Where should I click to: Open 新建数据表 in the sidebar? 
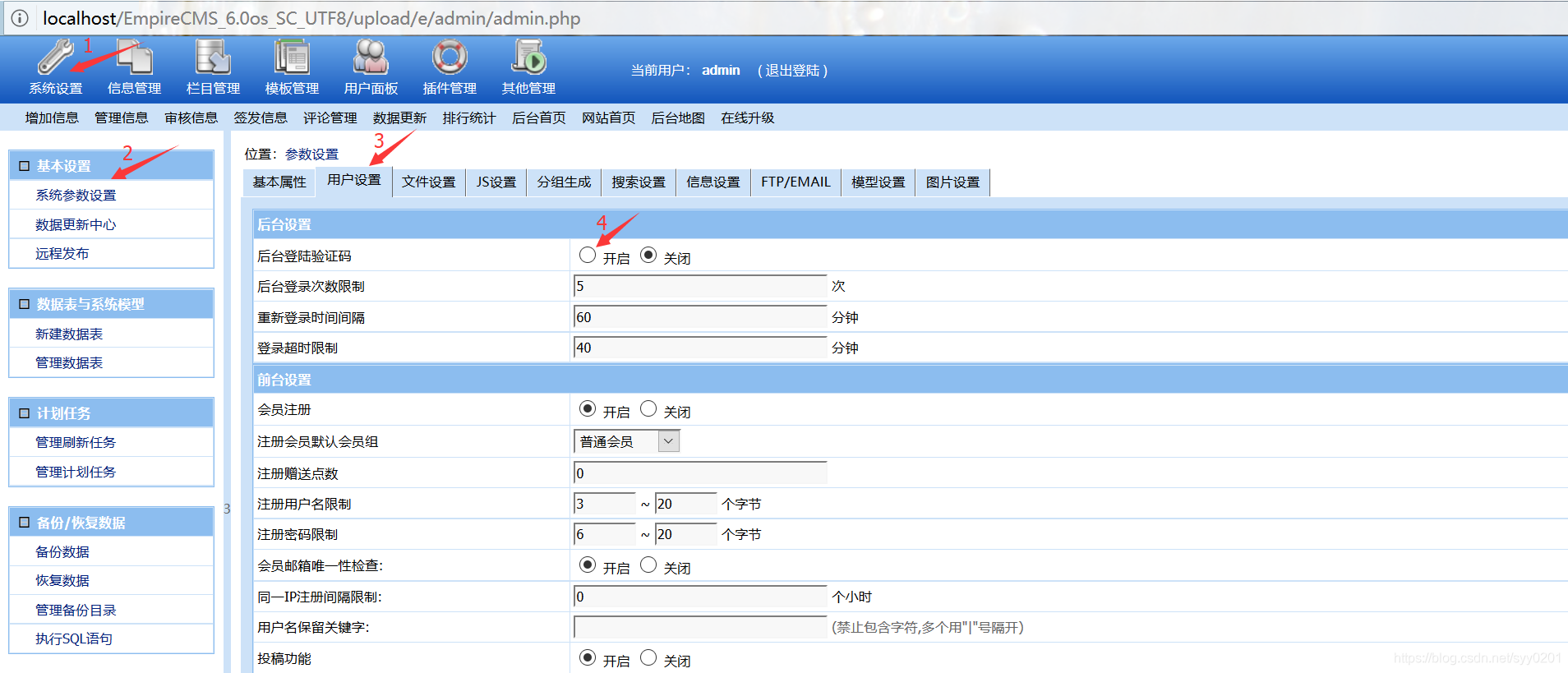coord(69,334)
